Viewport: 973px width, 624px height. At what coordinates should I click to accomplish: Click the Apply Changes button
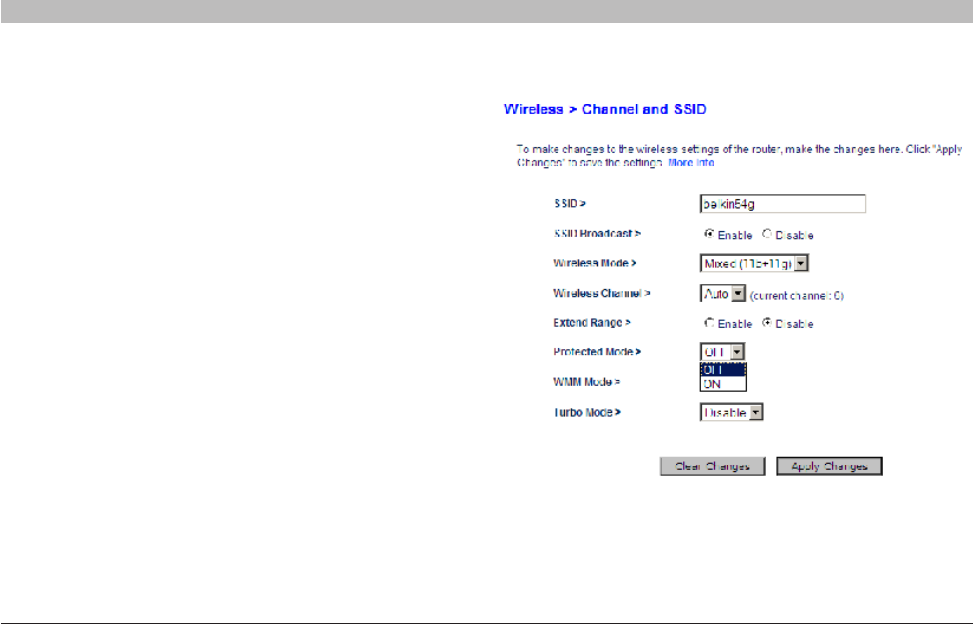(x=829, y=466)
